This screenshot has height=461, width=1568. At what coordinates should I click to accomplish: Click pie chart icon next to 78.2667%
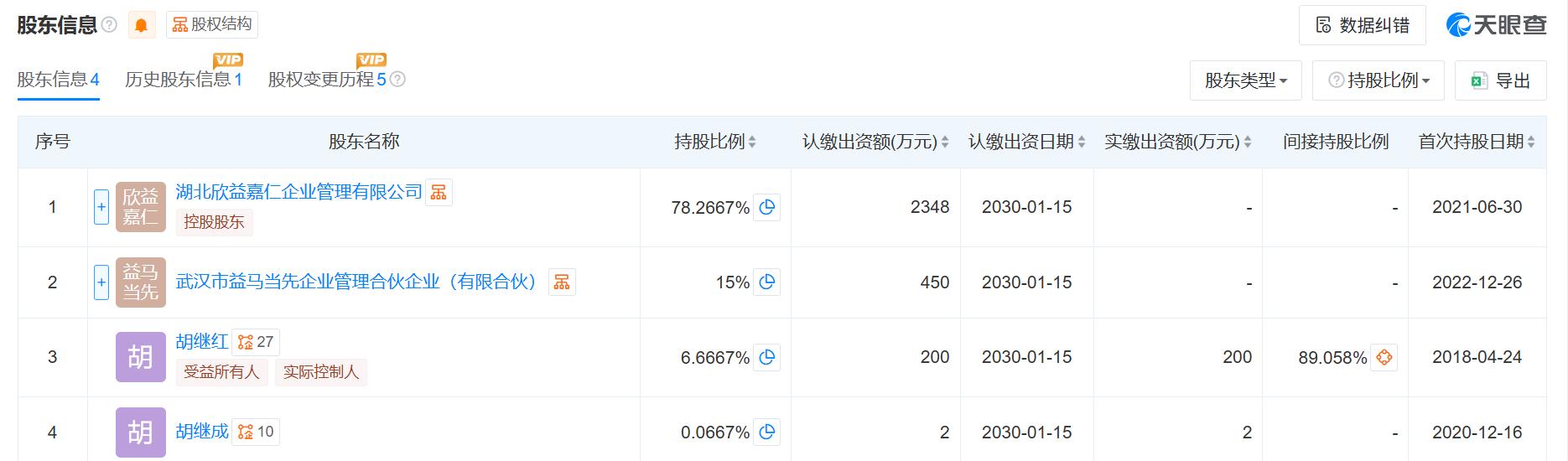(x=767, y=207)
